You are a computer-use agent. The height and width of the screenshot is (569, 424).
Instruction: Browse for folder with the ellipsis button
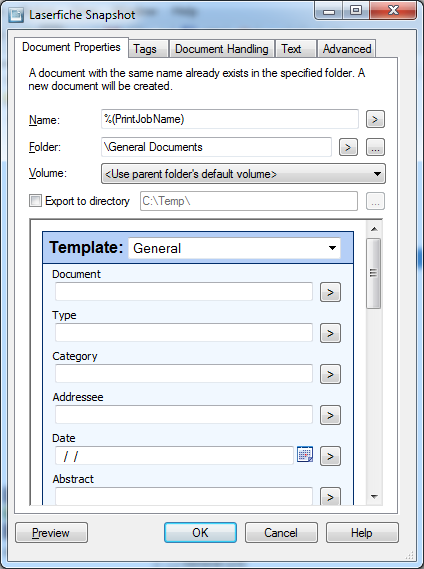pos(375,147)
